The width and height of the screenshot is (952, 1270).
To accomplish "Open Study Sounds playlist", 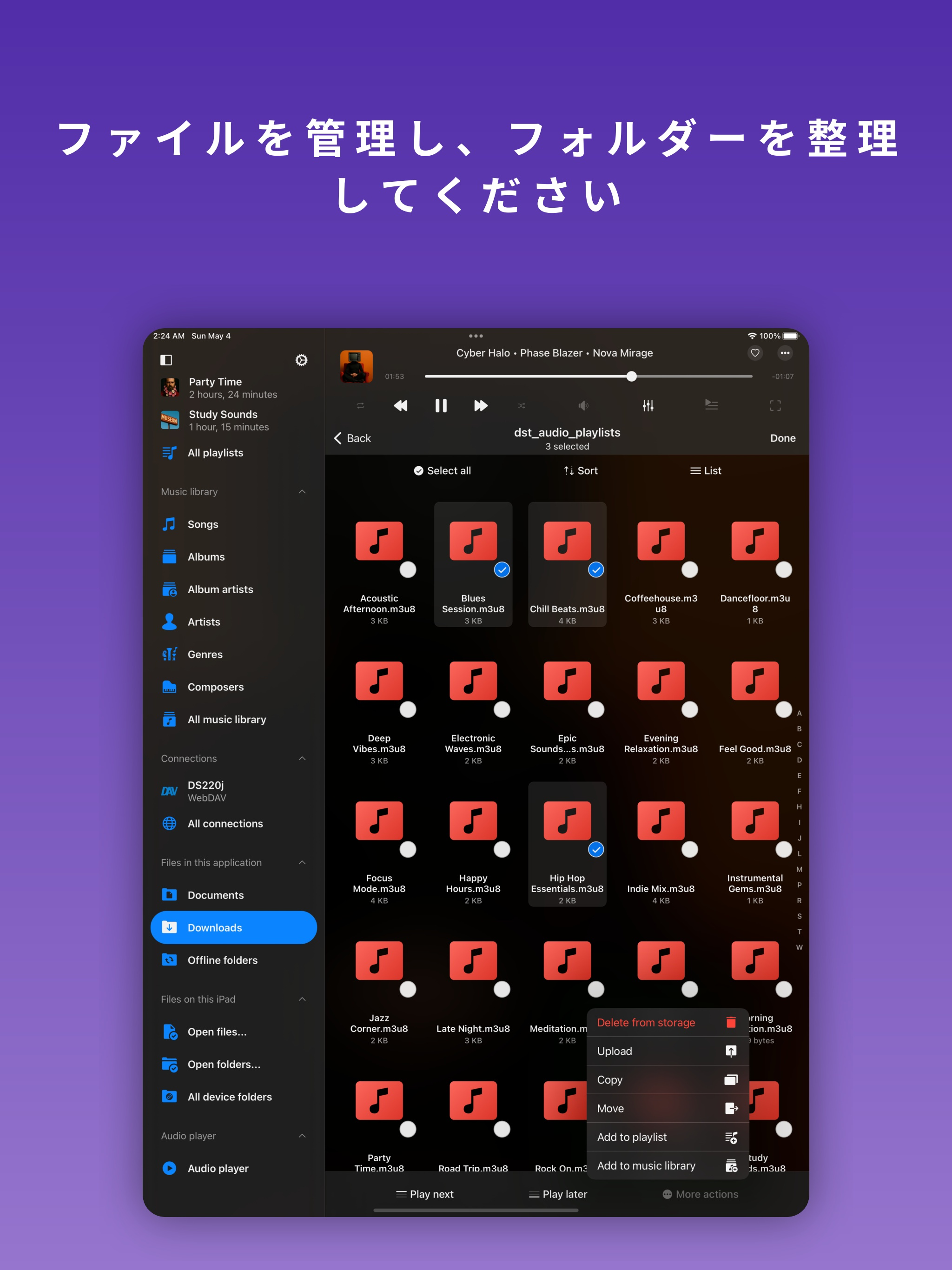I will coord(234,420).
